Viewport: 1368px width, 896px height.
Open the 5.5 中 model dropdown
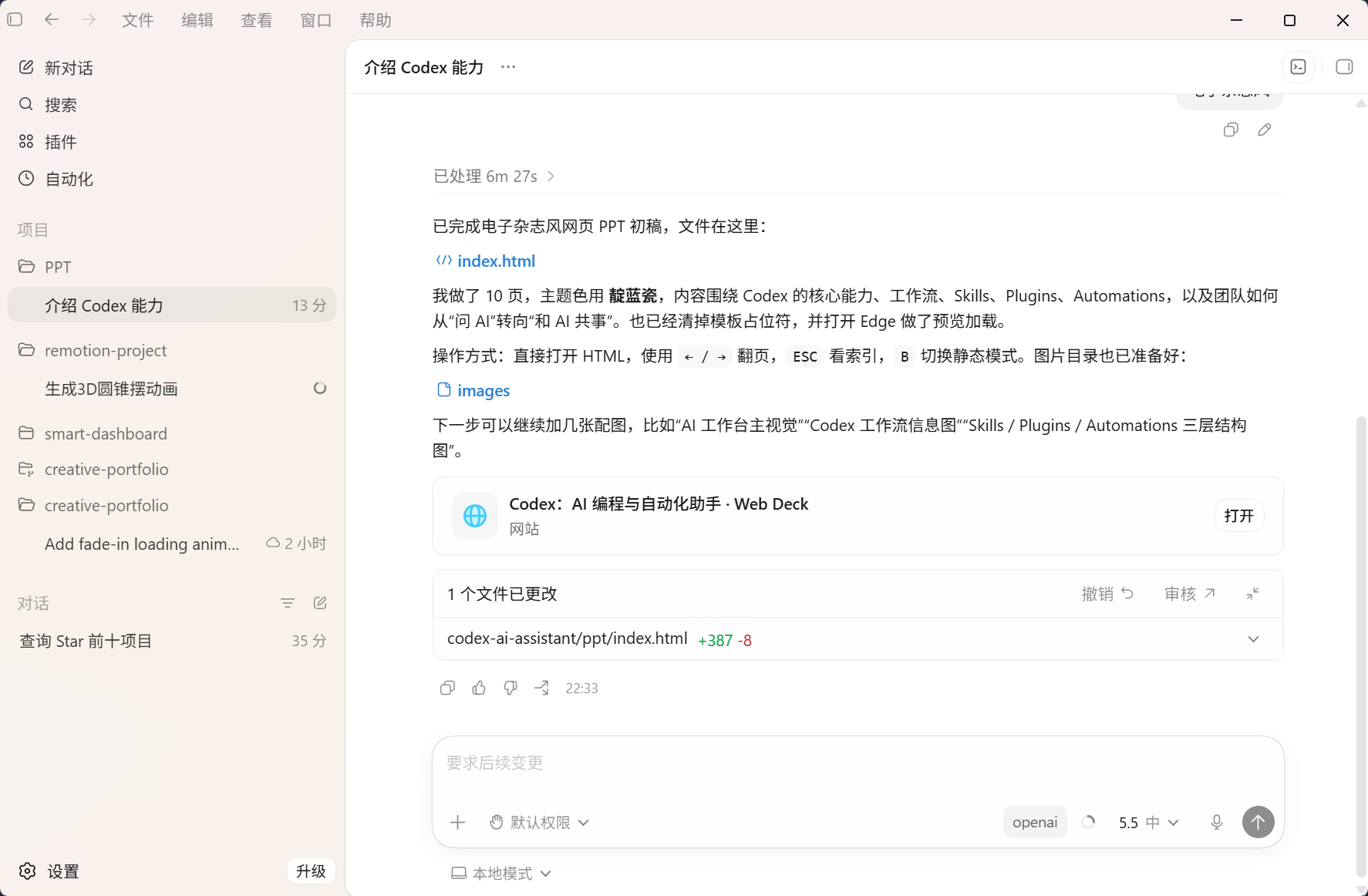[x=1149, y=823]
